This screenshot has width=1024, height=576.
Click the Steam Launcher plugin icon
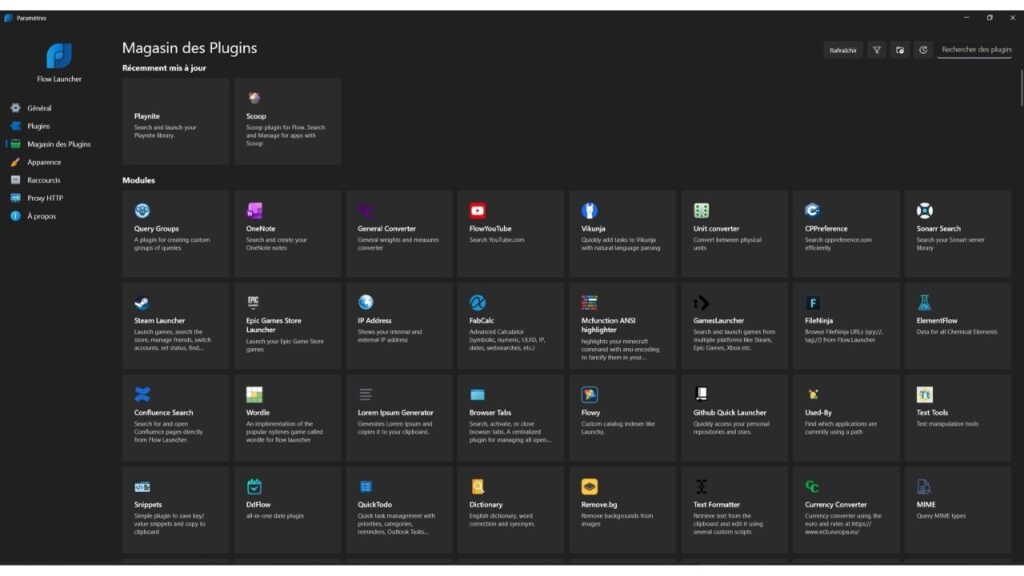142,302
